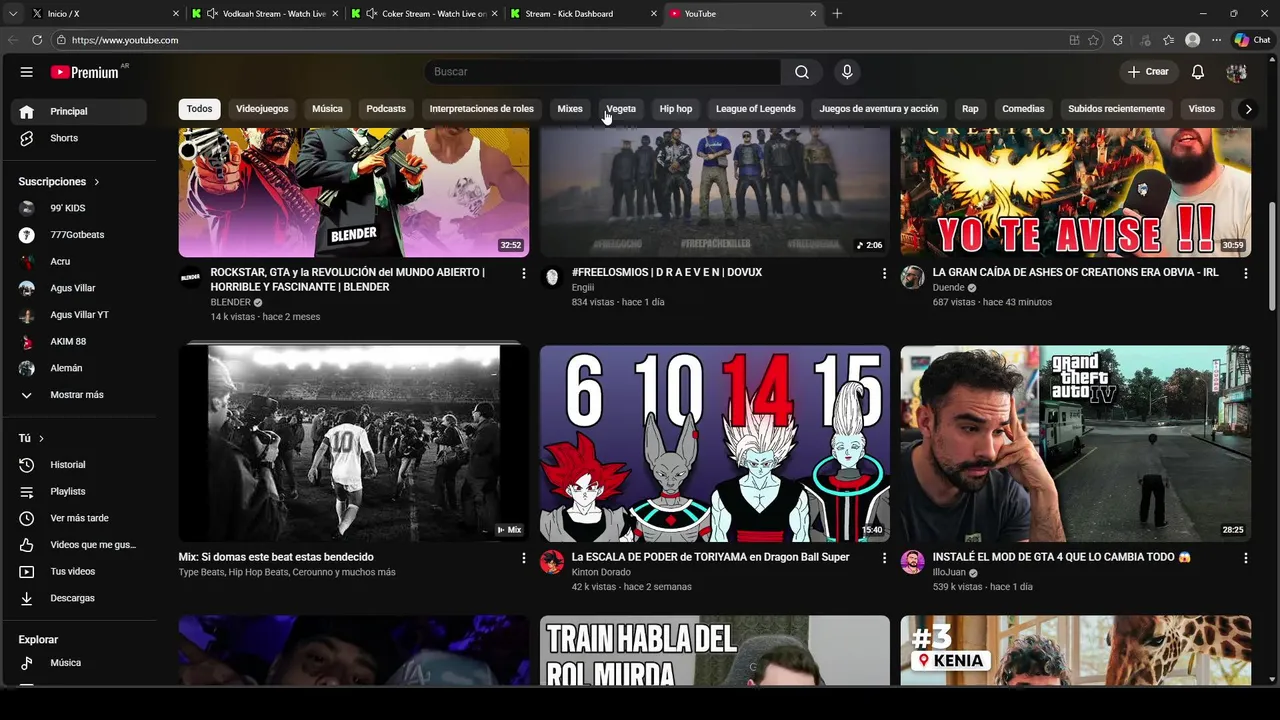Open Historial in sidebar

pos(78,465)
